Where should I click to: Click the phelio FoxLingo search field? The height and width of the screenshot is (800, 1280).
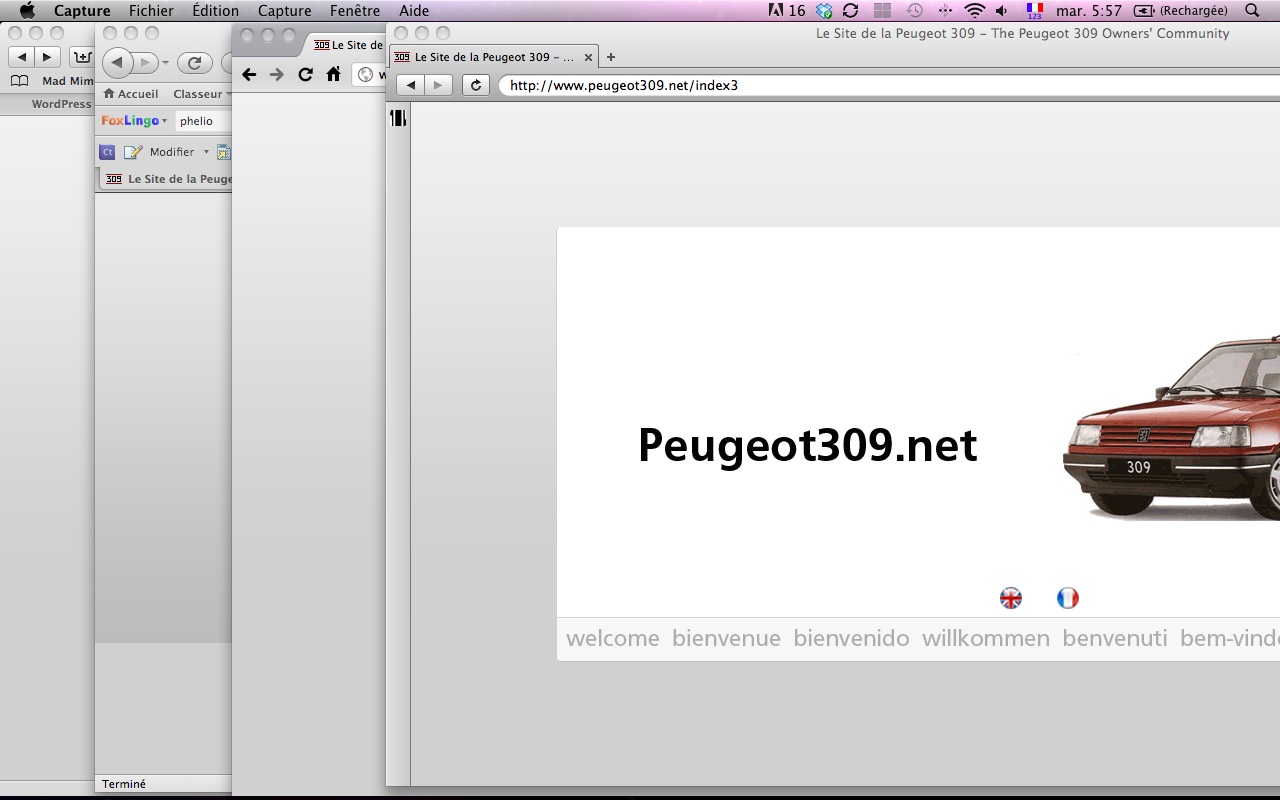(204, 121)
